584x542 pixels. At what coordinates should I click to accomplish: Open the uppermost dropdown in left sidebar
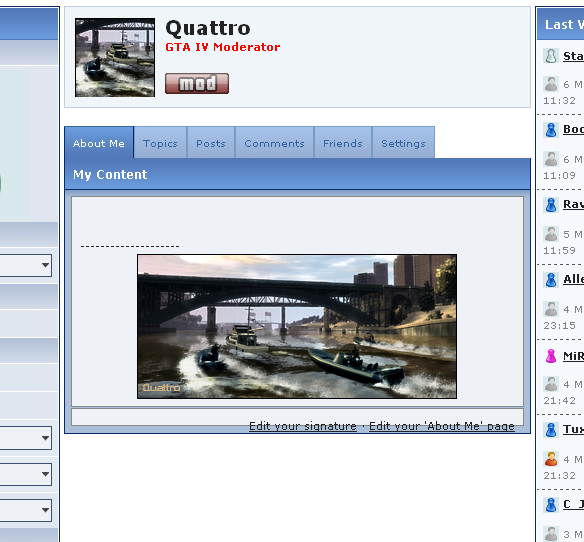tap(25, 265)
